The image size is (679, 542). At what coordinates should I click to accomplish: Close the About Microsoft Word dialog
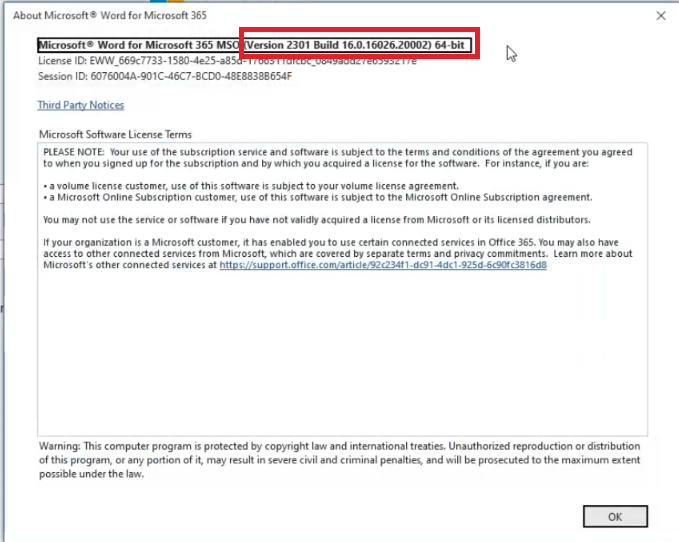point(661,16)
